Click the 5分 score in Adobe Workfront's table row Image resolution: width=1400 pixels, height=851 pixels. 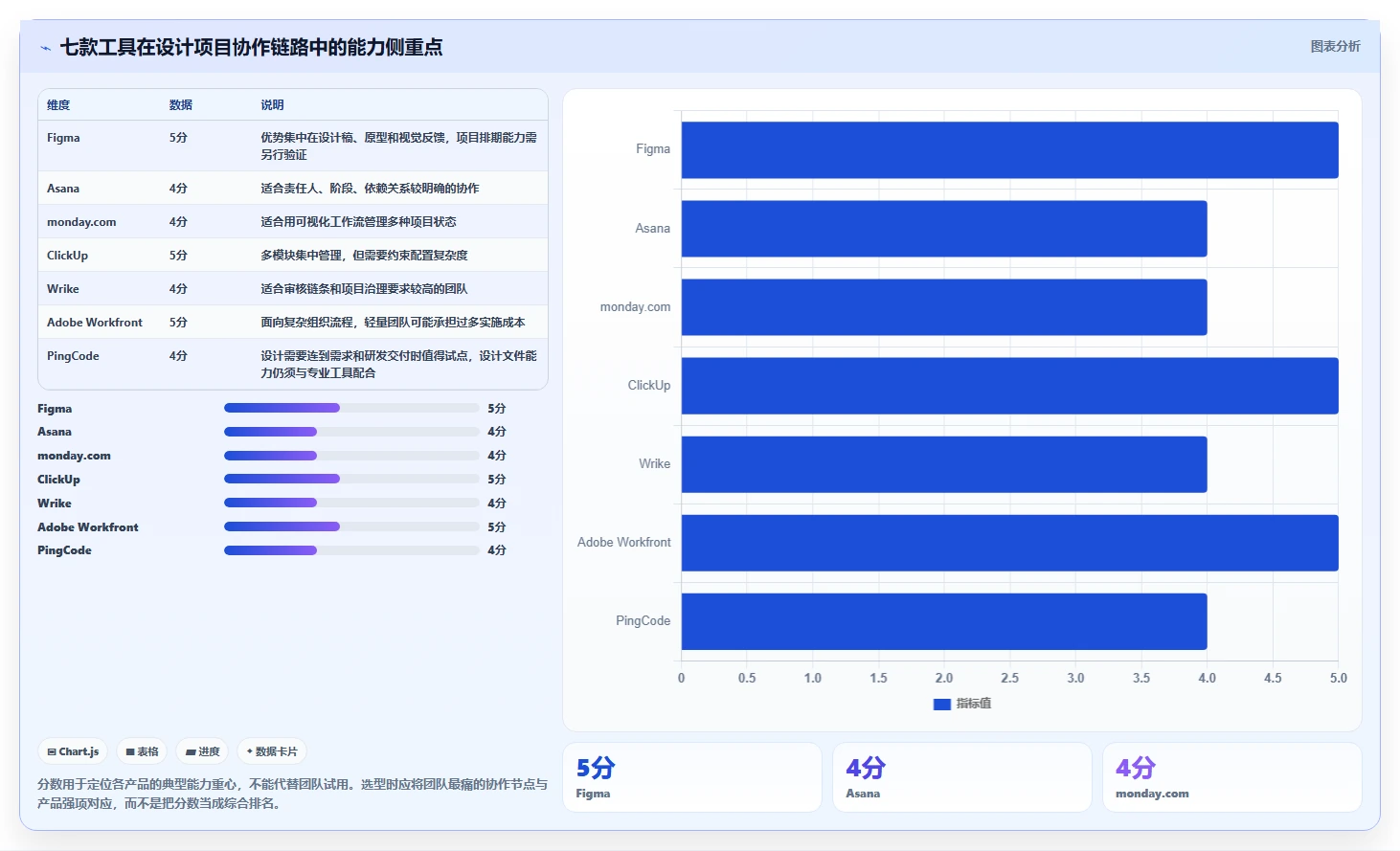coord(178,323)
